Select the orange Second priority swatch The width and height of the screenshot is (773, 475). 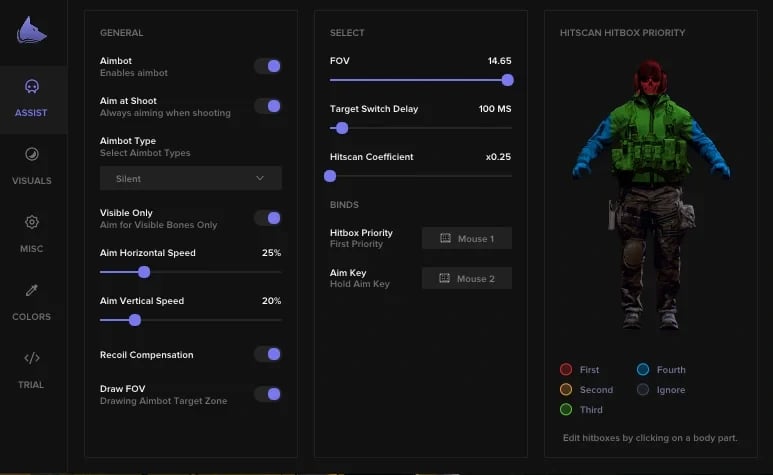tap(566, 389)
